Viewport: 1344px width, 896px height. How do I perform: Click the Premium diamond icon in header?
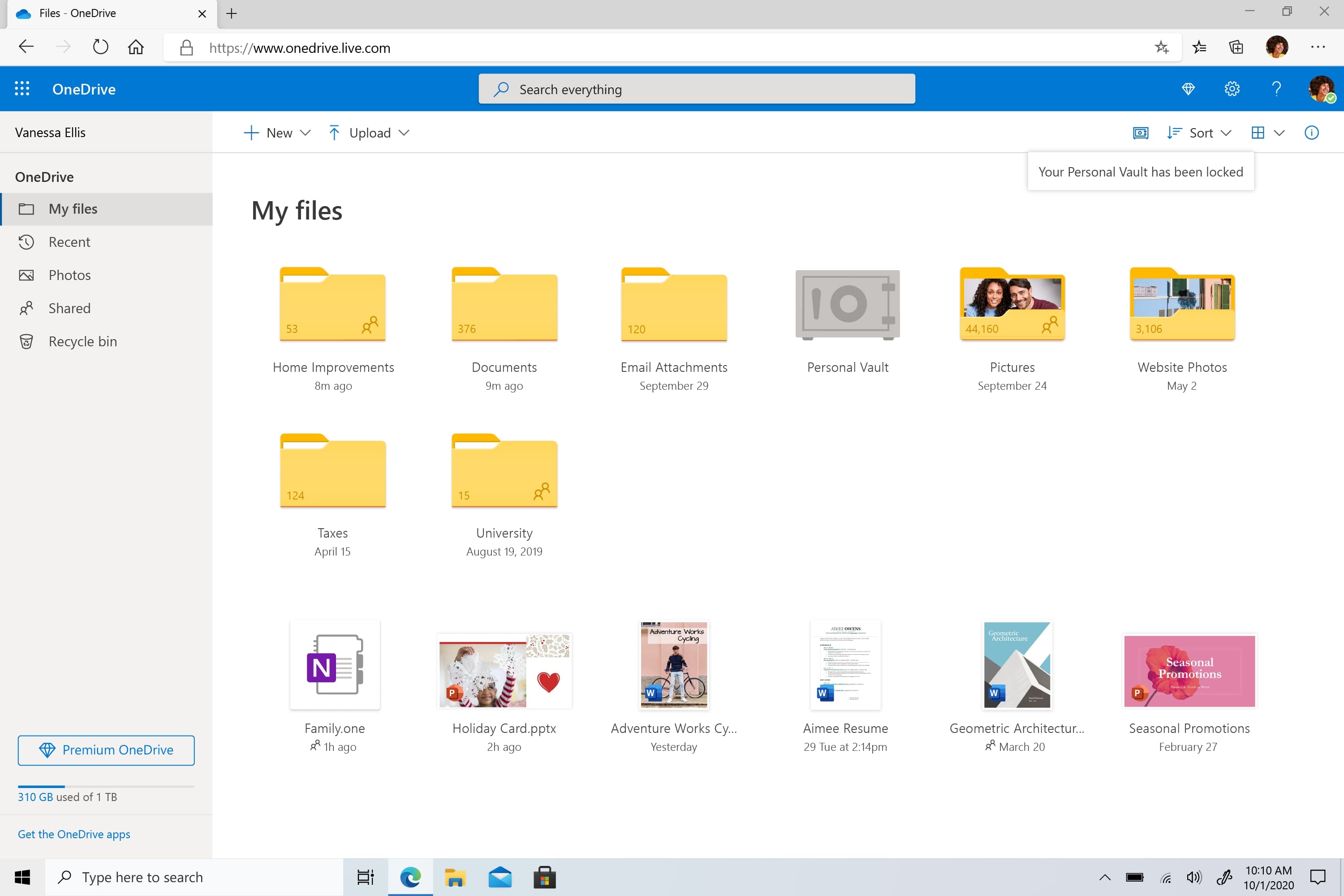point(1189,89)
